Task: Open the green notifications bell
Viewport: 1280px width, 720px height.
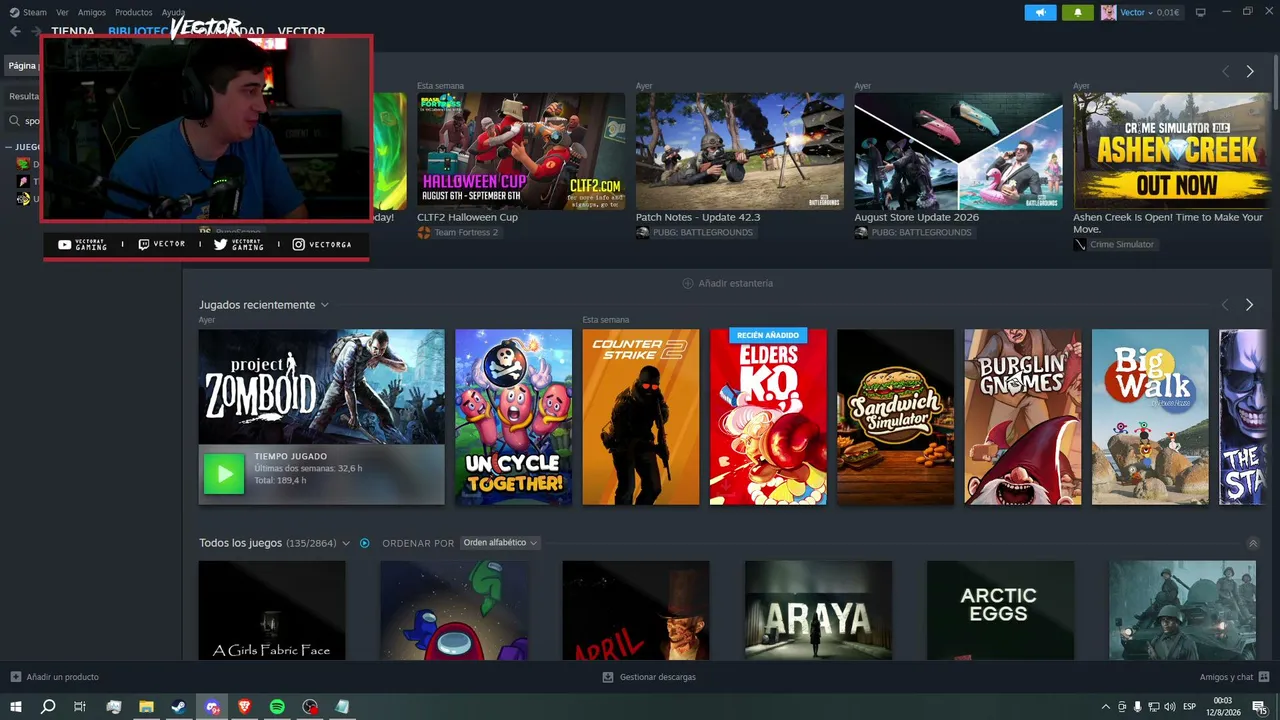Action: coord(1077,13)
